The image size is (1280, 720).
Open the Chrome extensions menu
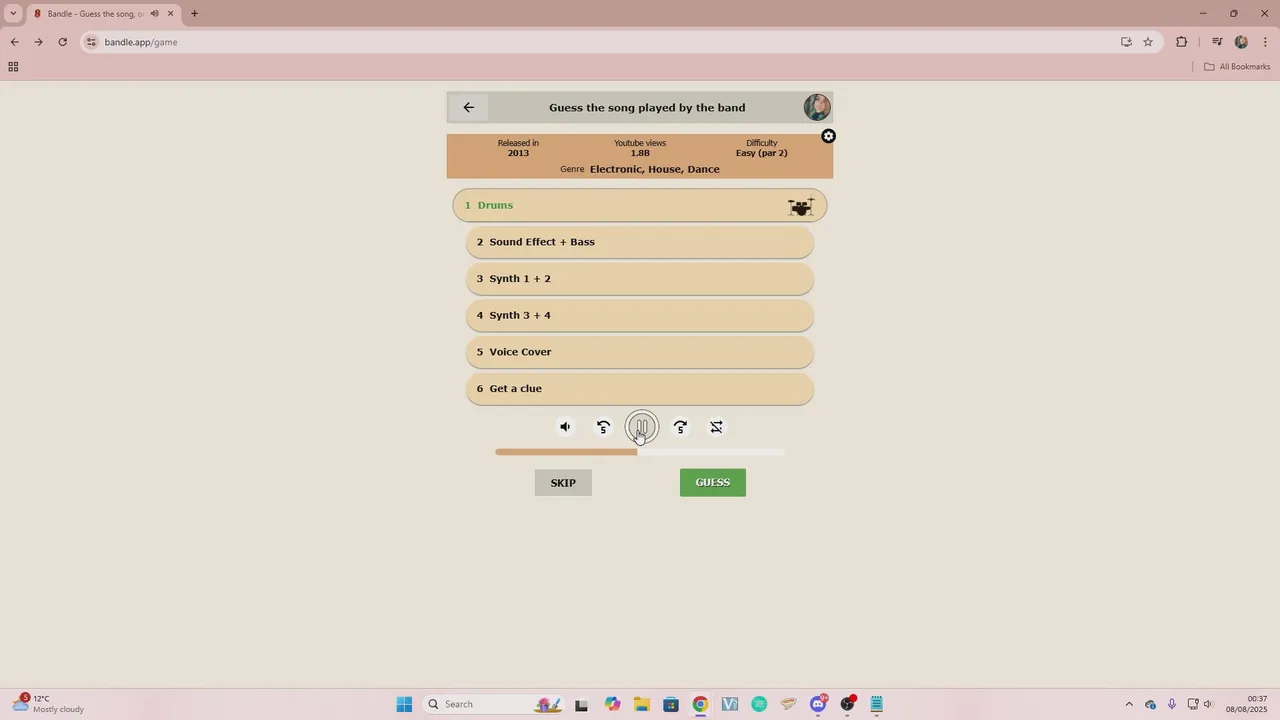[x=1182, y=42]
